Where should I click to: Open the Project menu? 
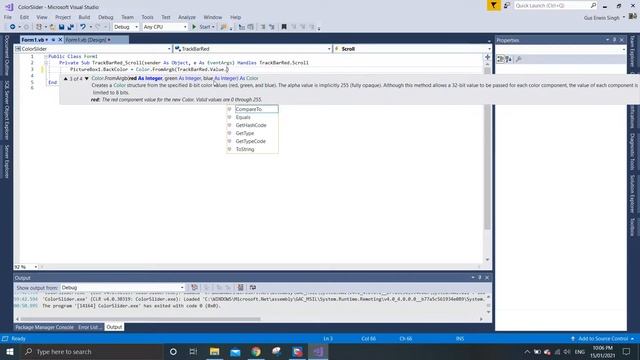click(x=63, y=17)
